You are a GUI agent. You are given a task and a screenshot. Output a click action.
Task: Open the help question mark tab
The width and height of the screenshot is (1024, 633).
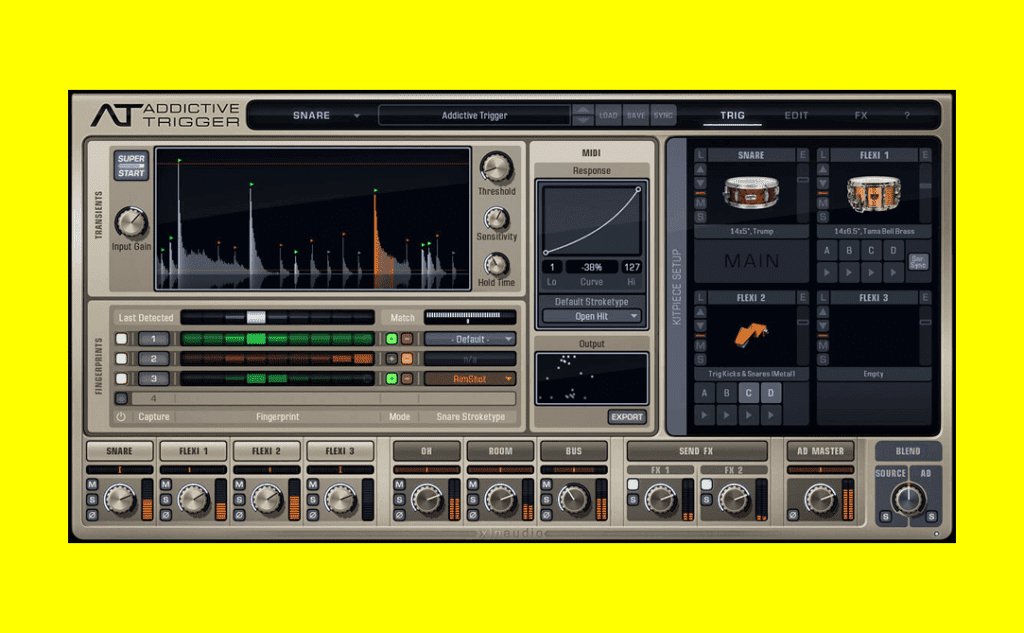(x=906, y=116)
